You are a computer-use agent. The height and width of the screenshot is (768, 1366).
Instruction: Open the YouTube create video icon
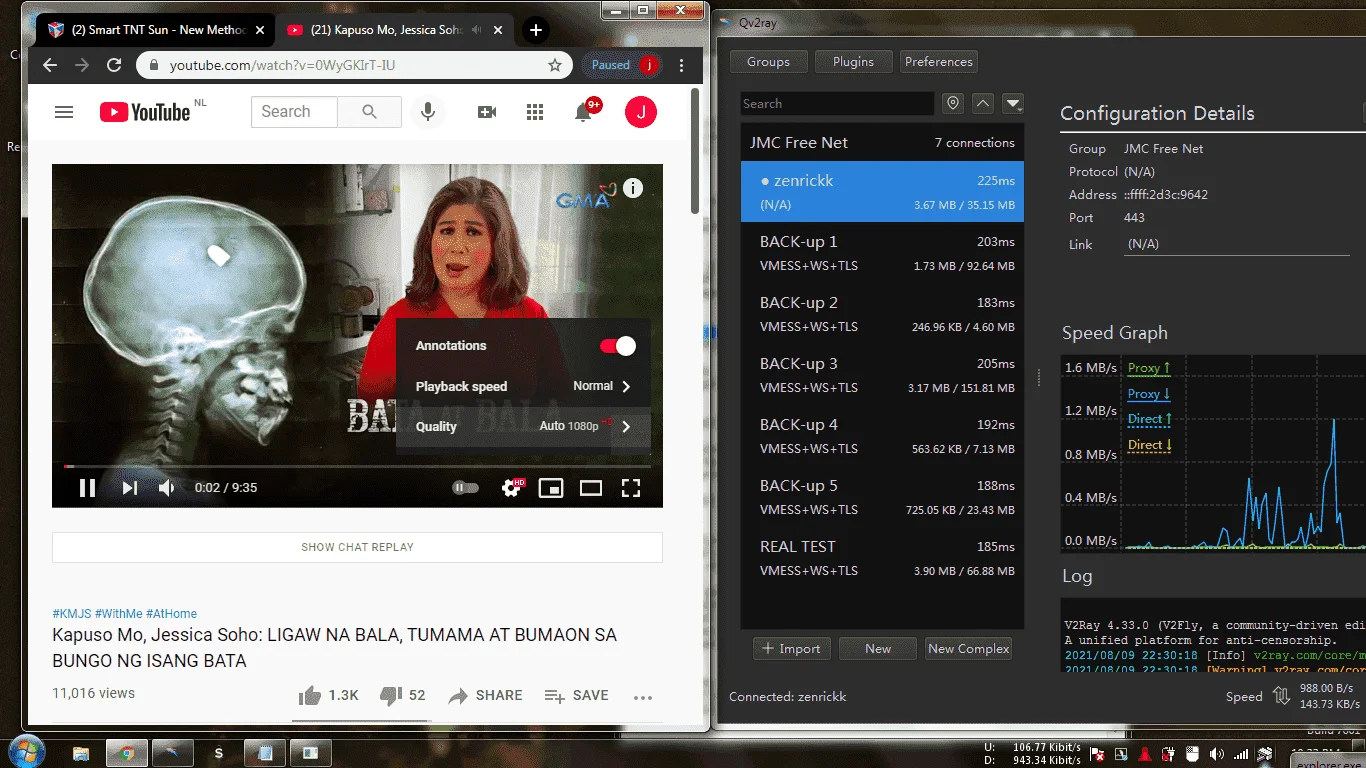click(487, 112)
